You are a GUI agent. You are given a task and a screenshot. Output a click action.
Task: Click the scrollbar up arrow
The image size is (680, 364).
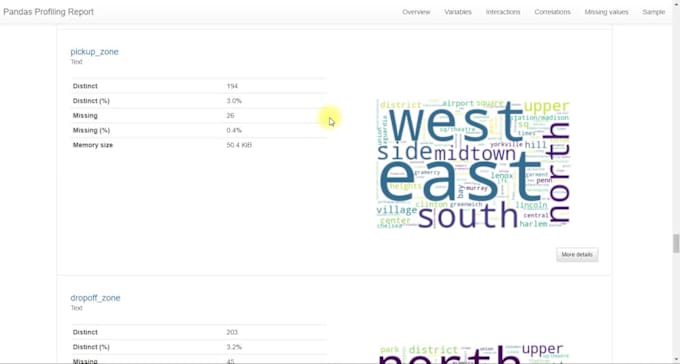pos(676,3)
